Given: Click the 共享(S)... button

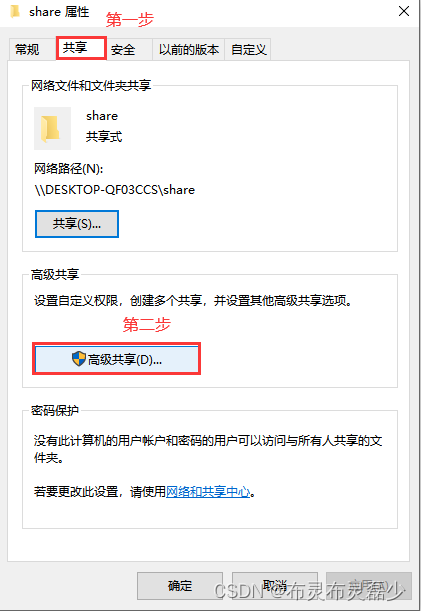Looking at the screenshot, I should (x=77, y=224).
